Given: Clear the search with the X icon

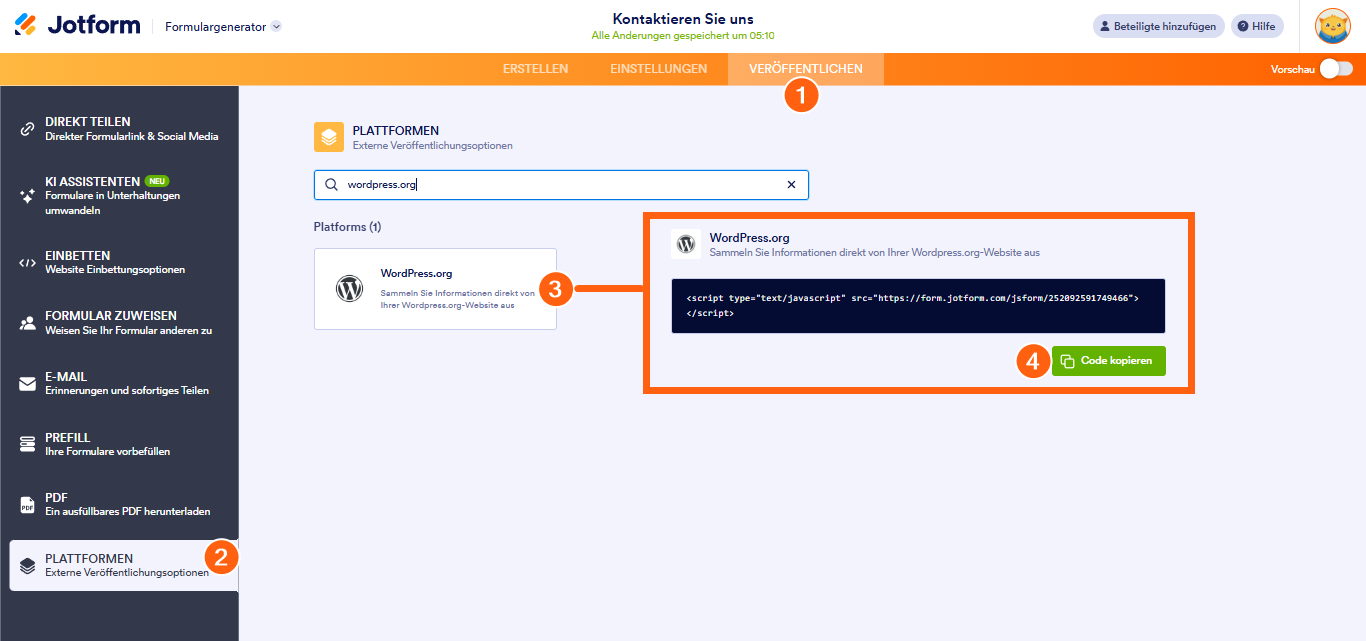Looking at the screenshot, I should click(791, 184).
